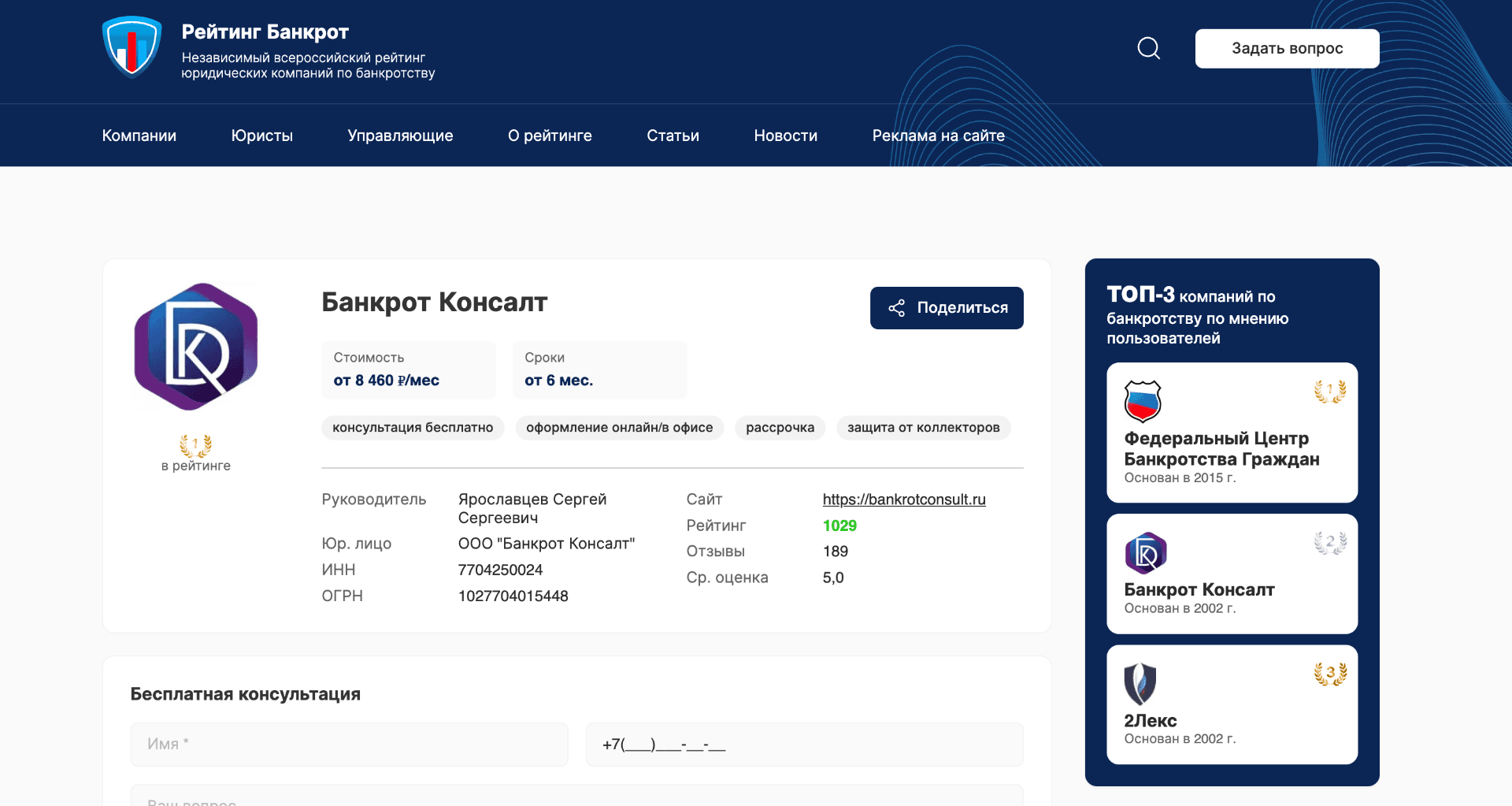Open search with the magnifier icon
Viewport: 1512px width, 806px height.
point(1149,48)
